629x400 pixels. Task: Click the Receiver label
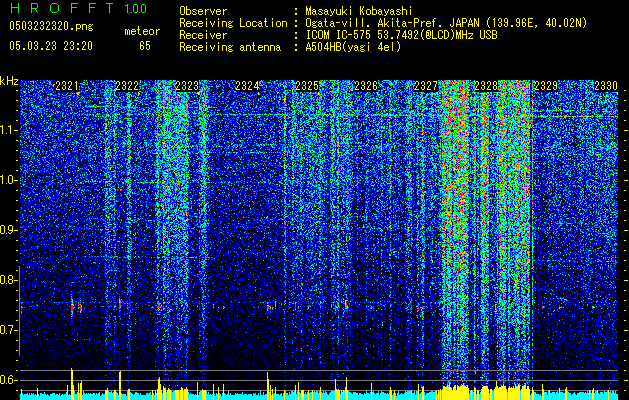coord(203,35)
